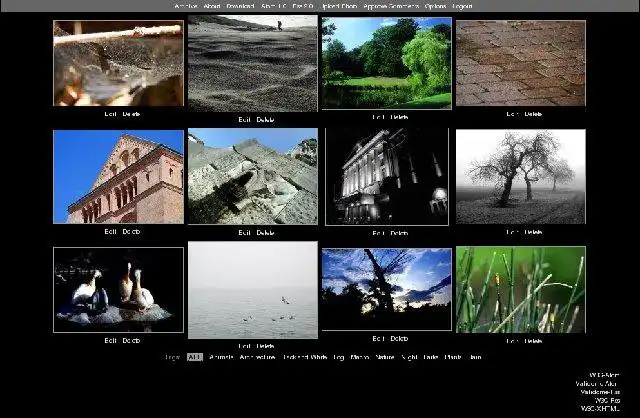Delete the sand dunes photo
This screenshot has height=418, width=640.
point(265,120)
